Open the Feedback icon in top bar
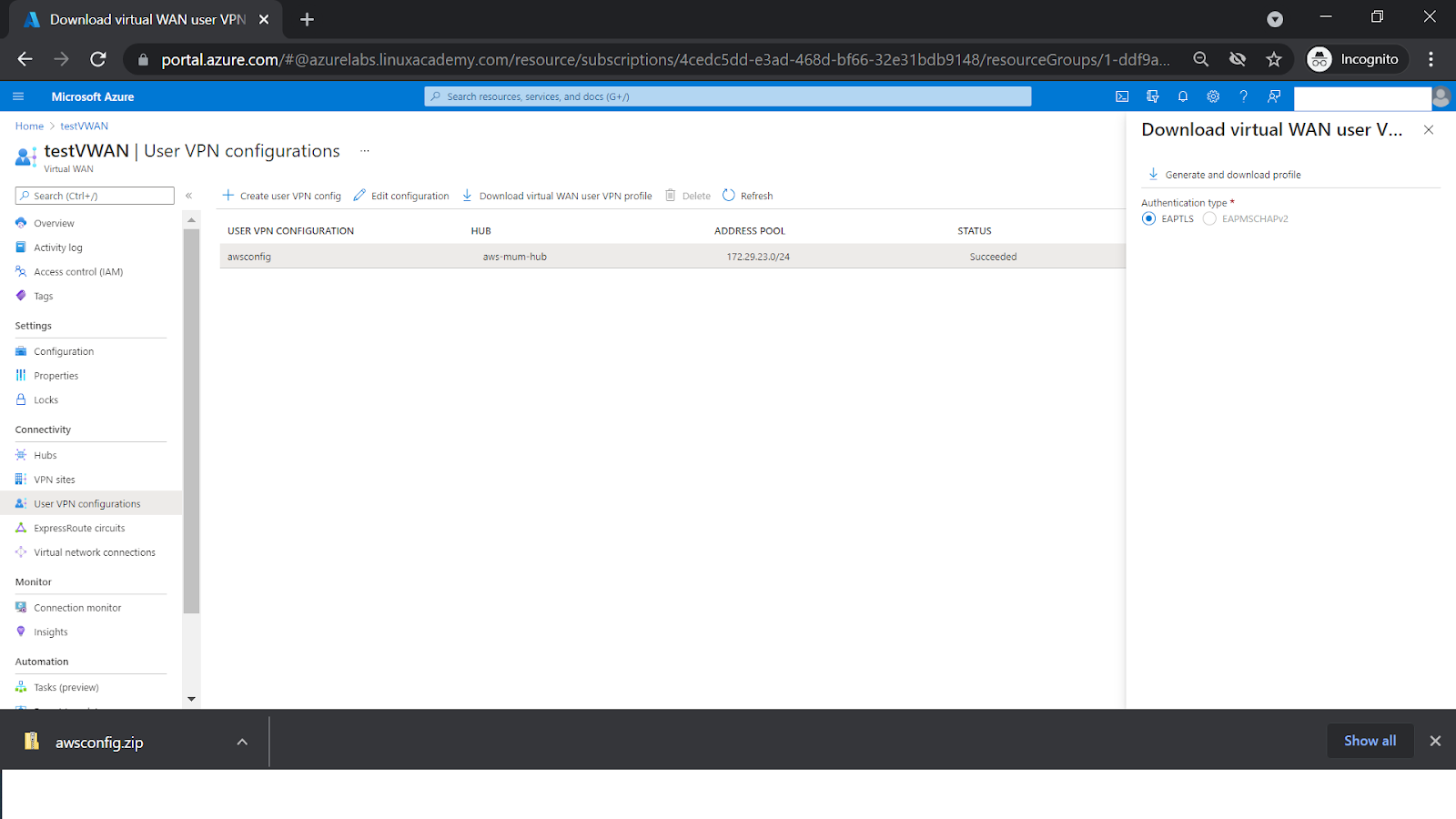 tap(1274, 96)
